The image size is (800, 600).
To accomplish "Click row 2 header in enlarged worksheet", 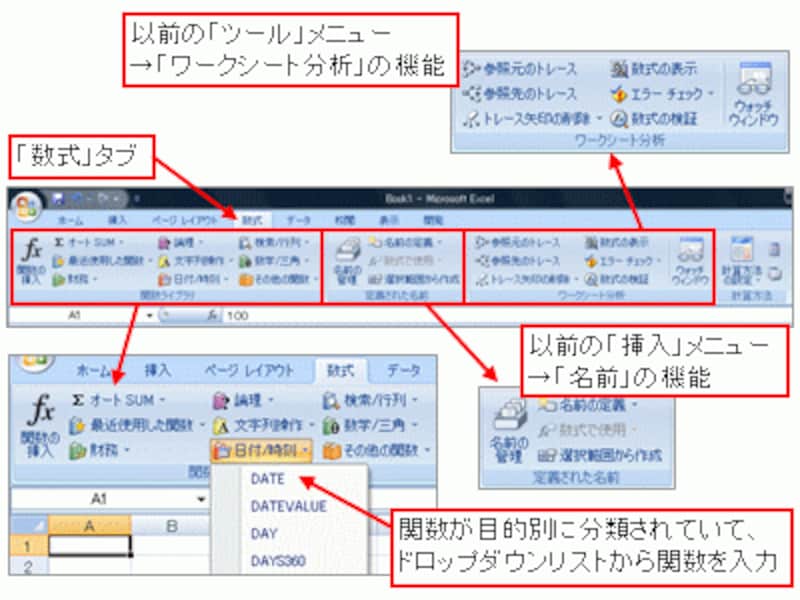I will coord(29,566).
